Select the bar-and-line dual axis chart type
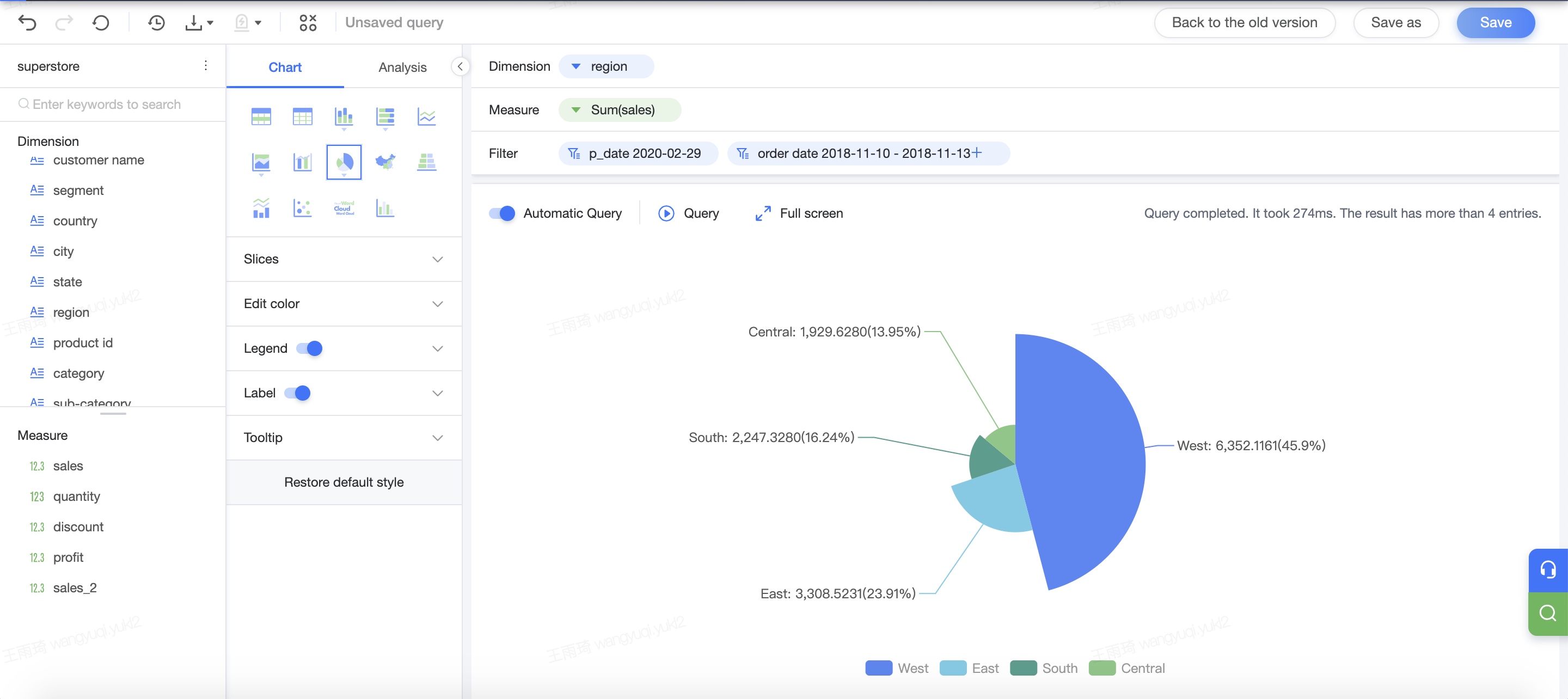This screenshot has width=1568, height=699. [x=303, y=162]
